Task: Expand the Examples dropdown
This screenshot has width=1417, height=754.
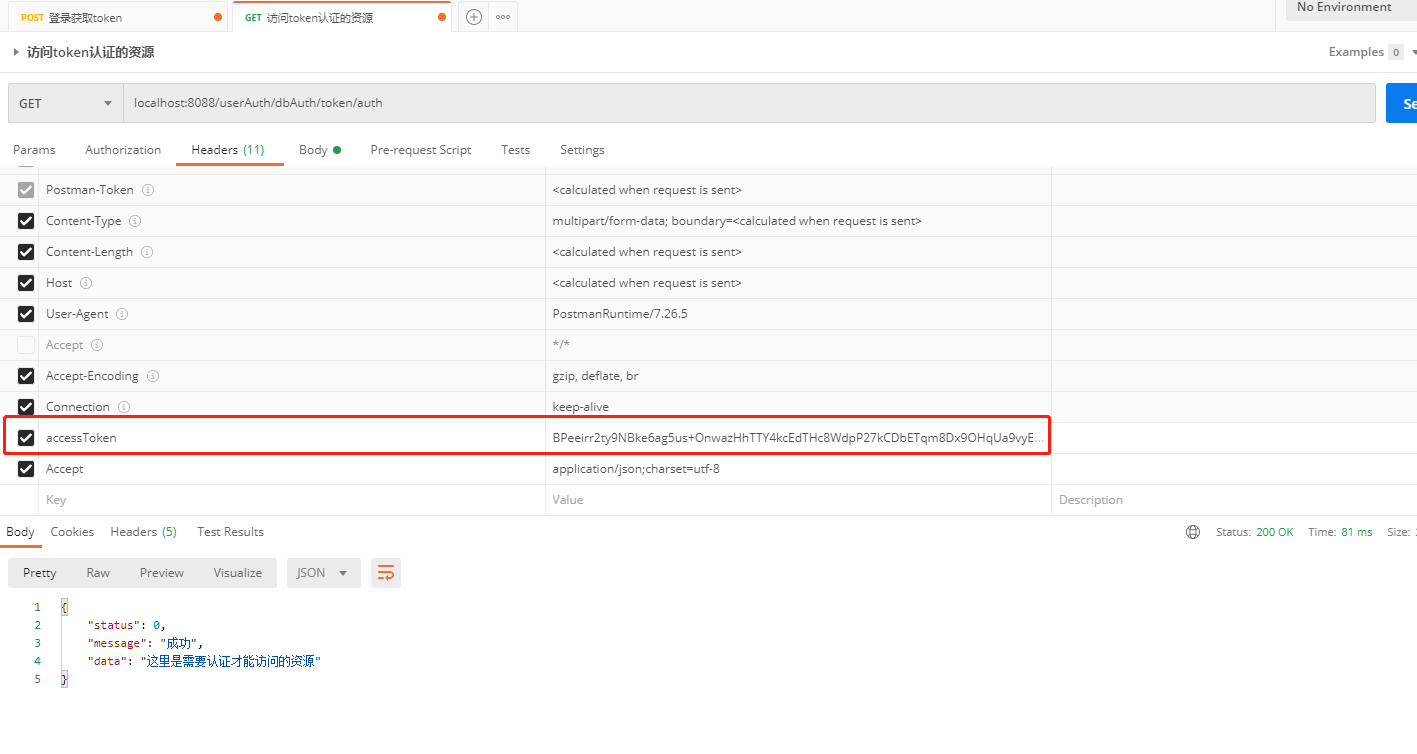Action: [x=1372, y=52]
